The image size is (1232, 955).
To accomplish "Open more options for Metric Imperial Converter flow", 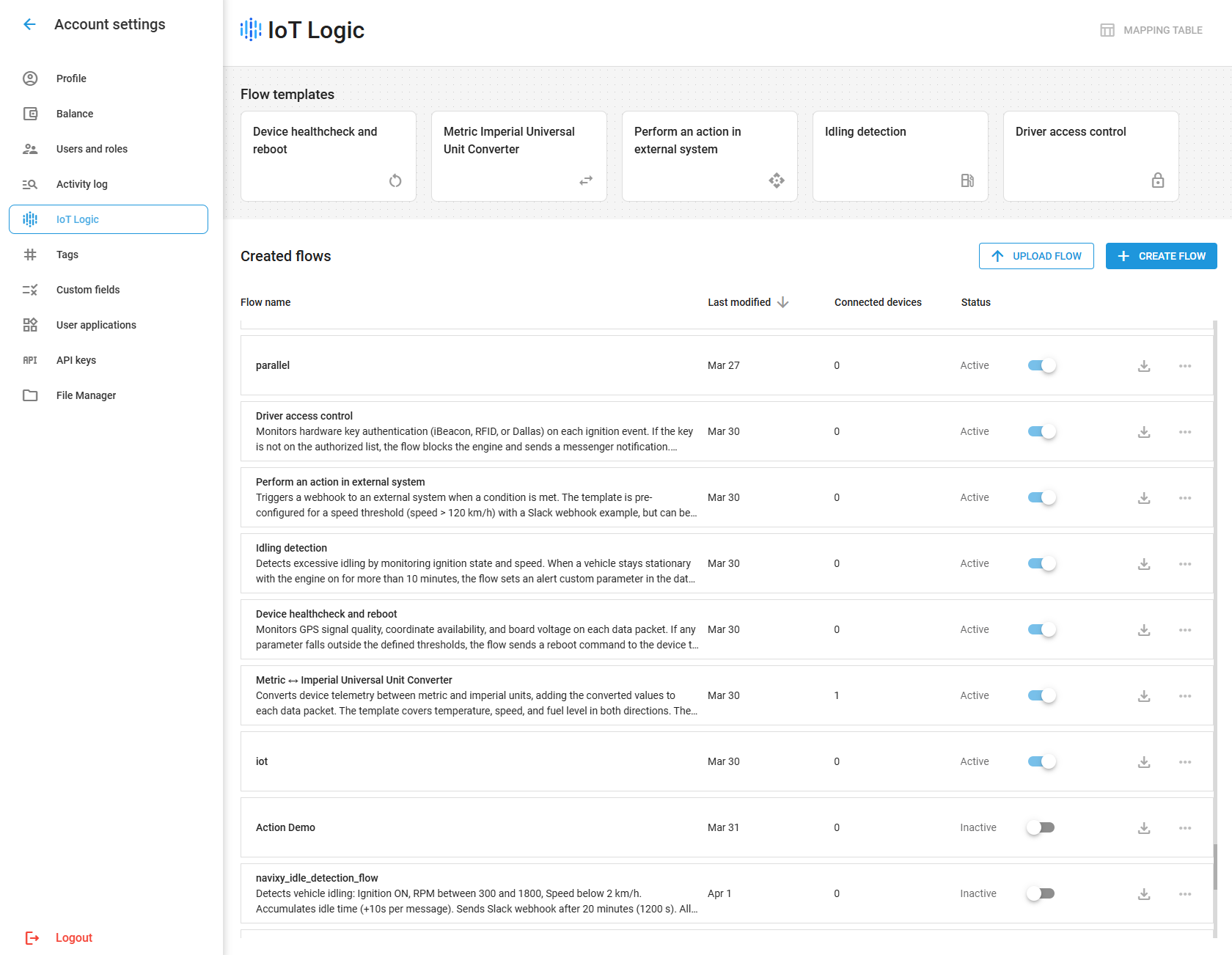I will (1185, 695).
